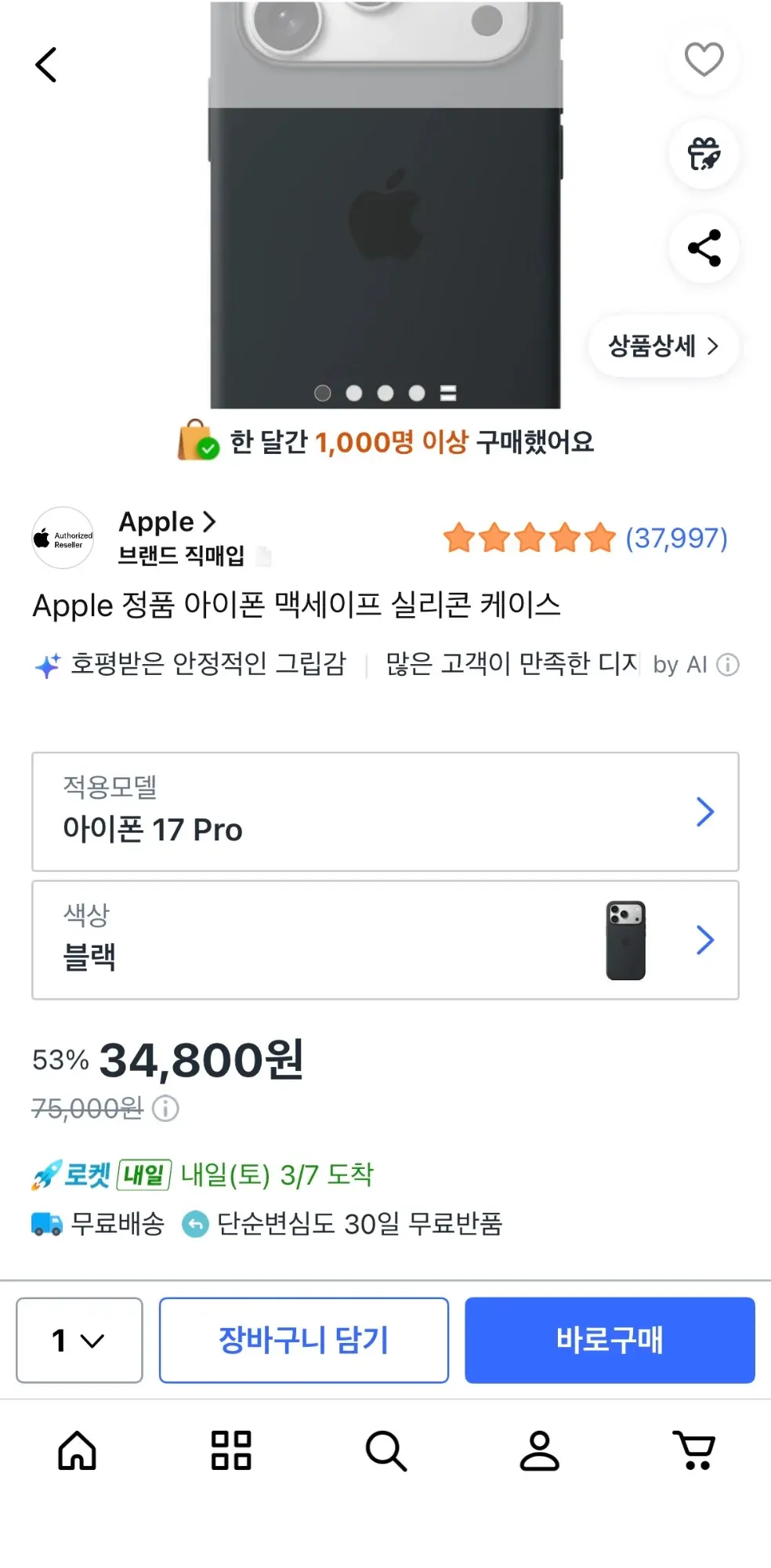Open the categories grid tab
Image resolution: width=771 pixels, height=1568 pixels.
(x=231, y=1450)
